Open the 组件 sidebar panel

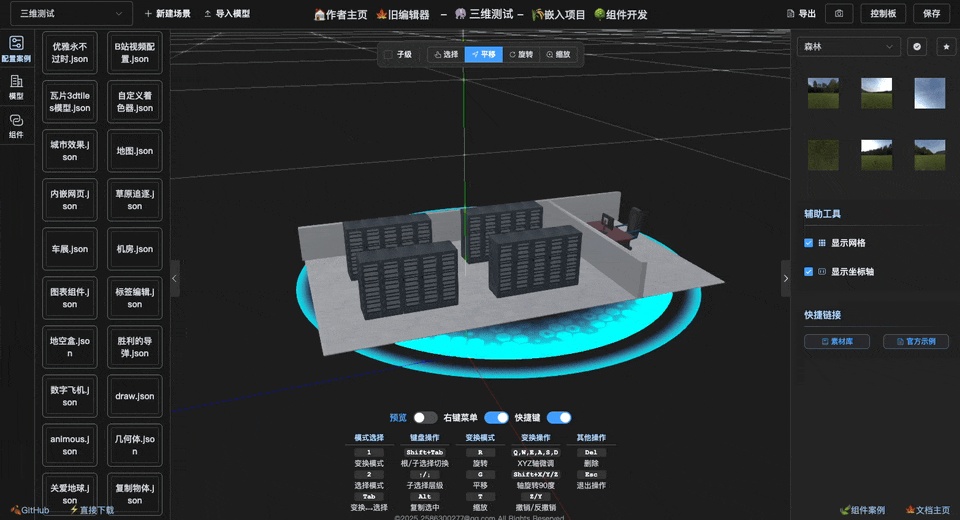(17, 126)
